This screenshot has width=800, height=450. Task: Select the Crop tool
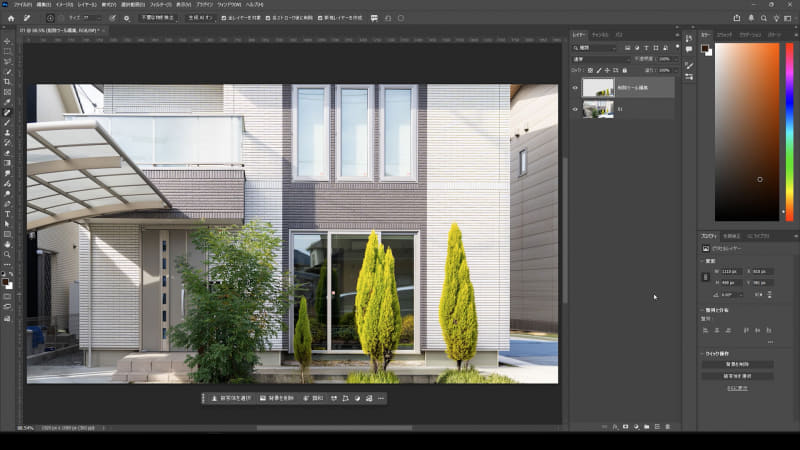tap(7, 82)
